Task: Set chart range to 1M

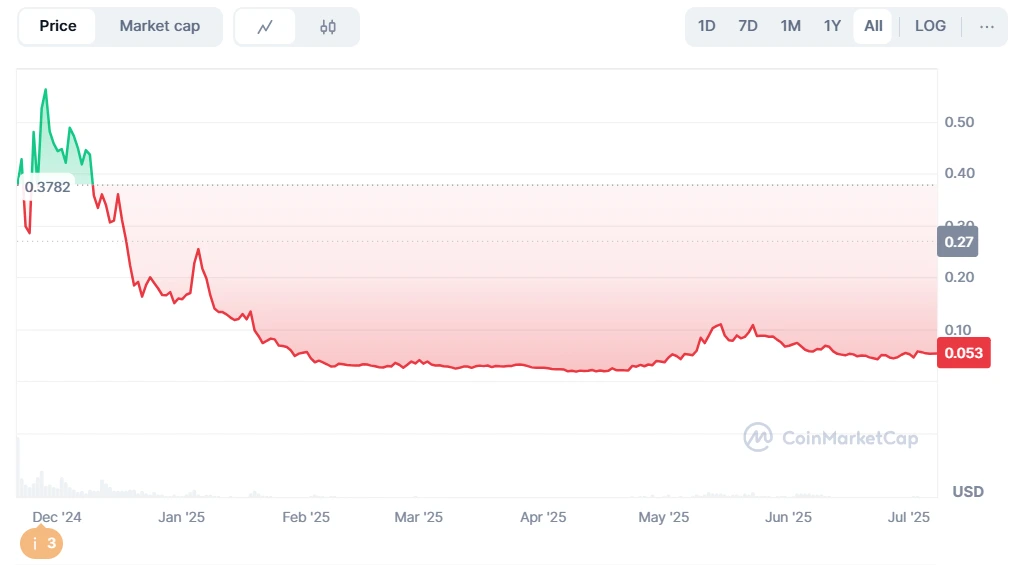Action: [790, 26]
